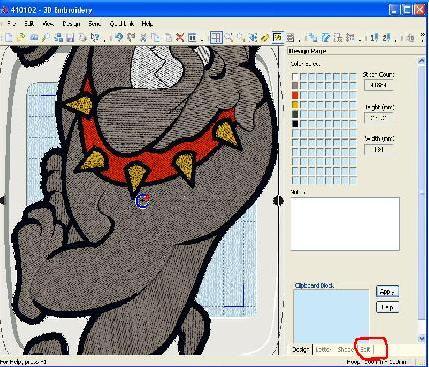Screen dimensions: 429x367
Task: Click inside the Notes text box
Action: pos(345,224)
